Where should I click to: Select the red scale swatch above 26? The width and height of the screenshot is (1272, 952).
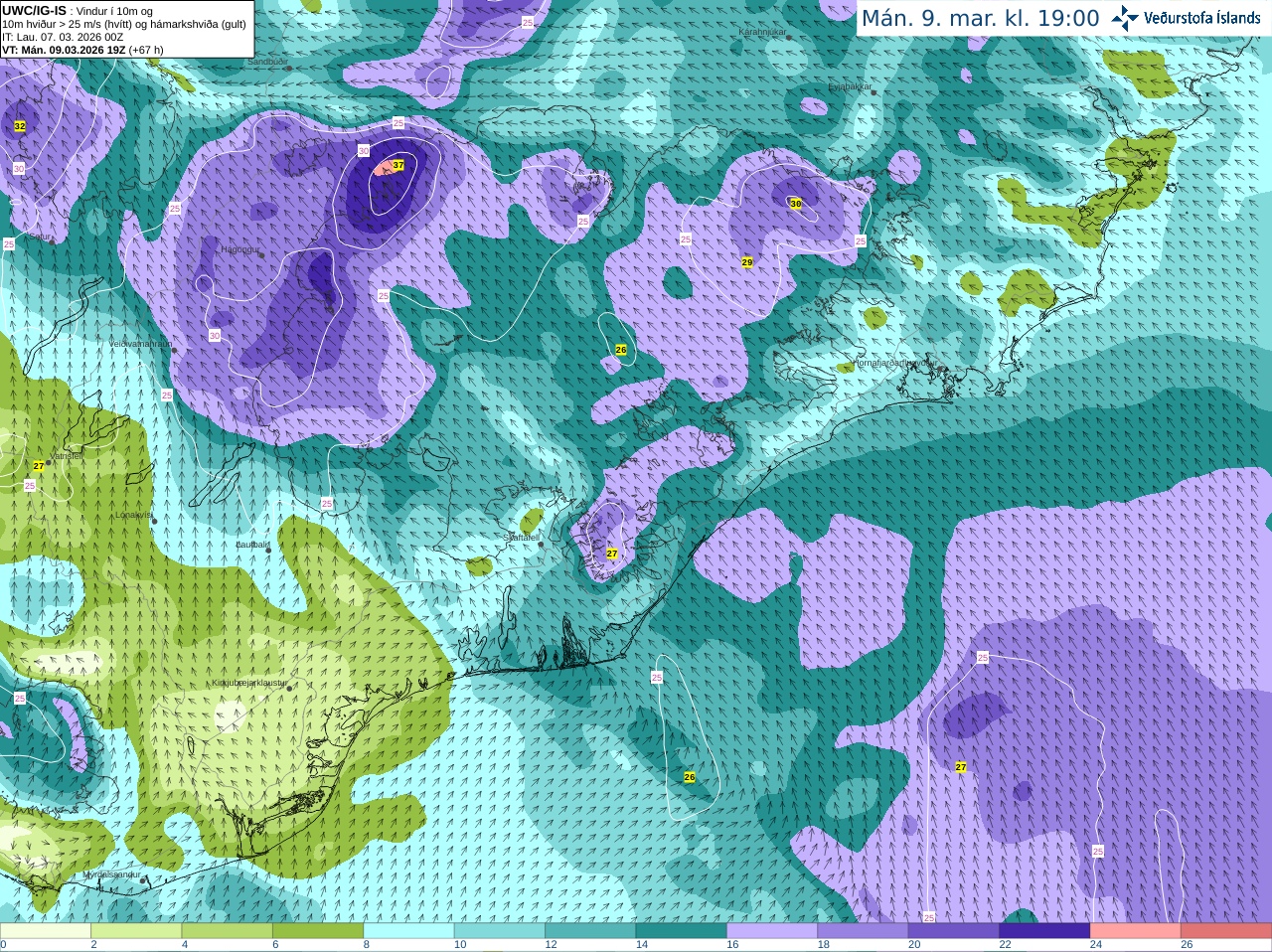tap(1226, 931)
